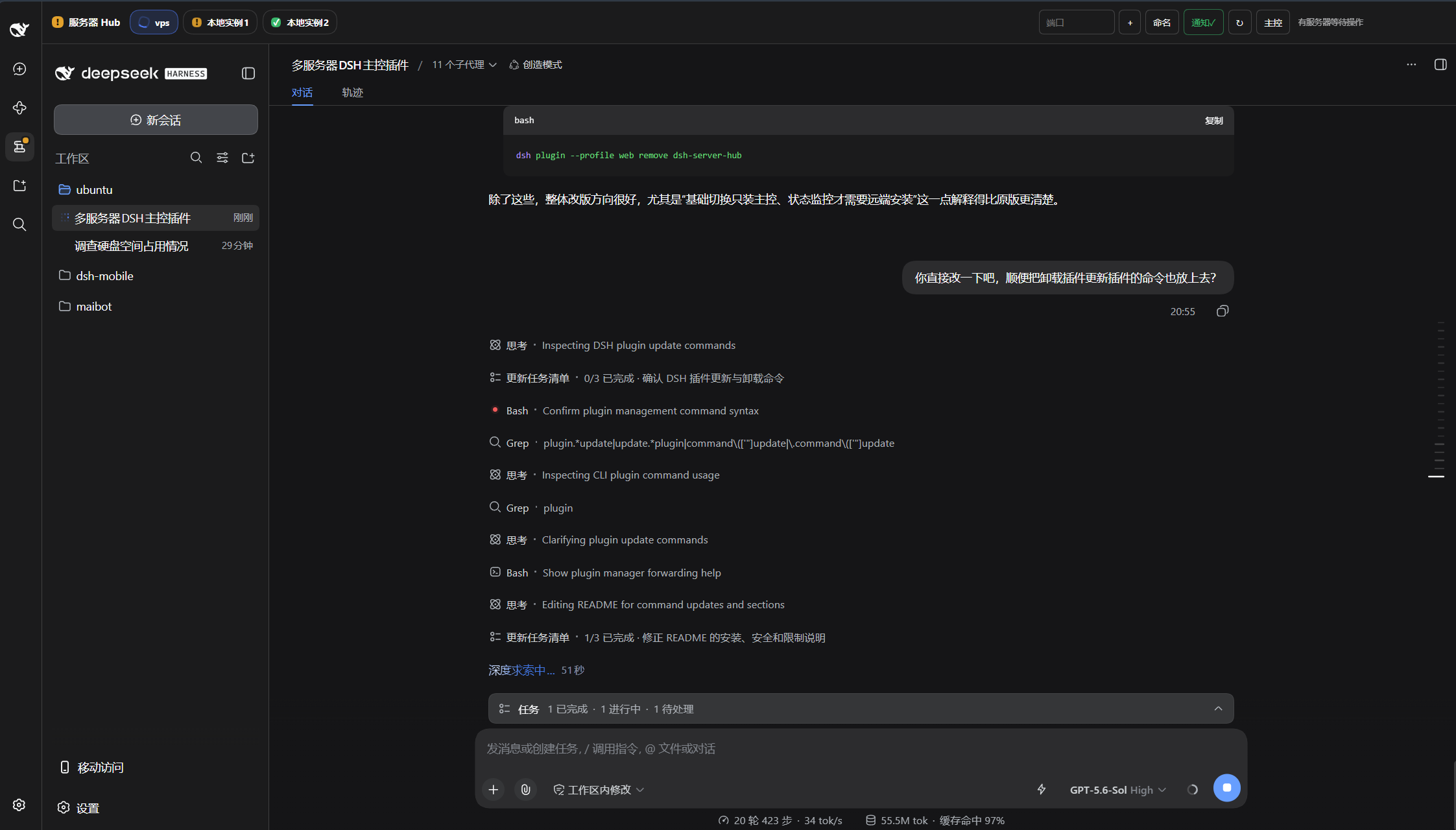Viewport: 1456px width, 830px height.
Task: Click the 深度求索中 status text
Action: point(521,670)
